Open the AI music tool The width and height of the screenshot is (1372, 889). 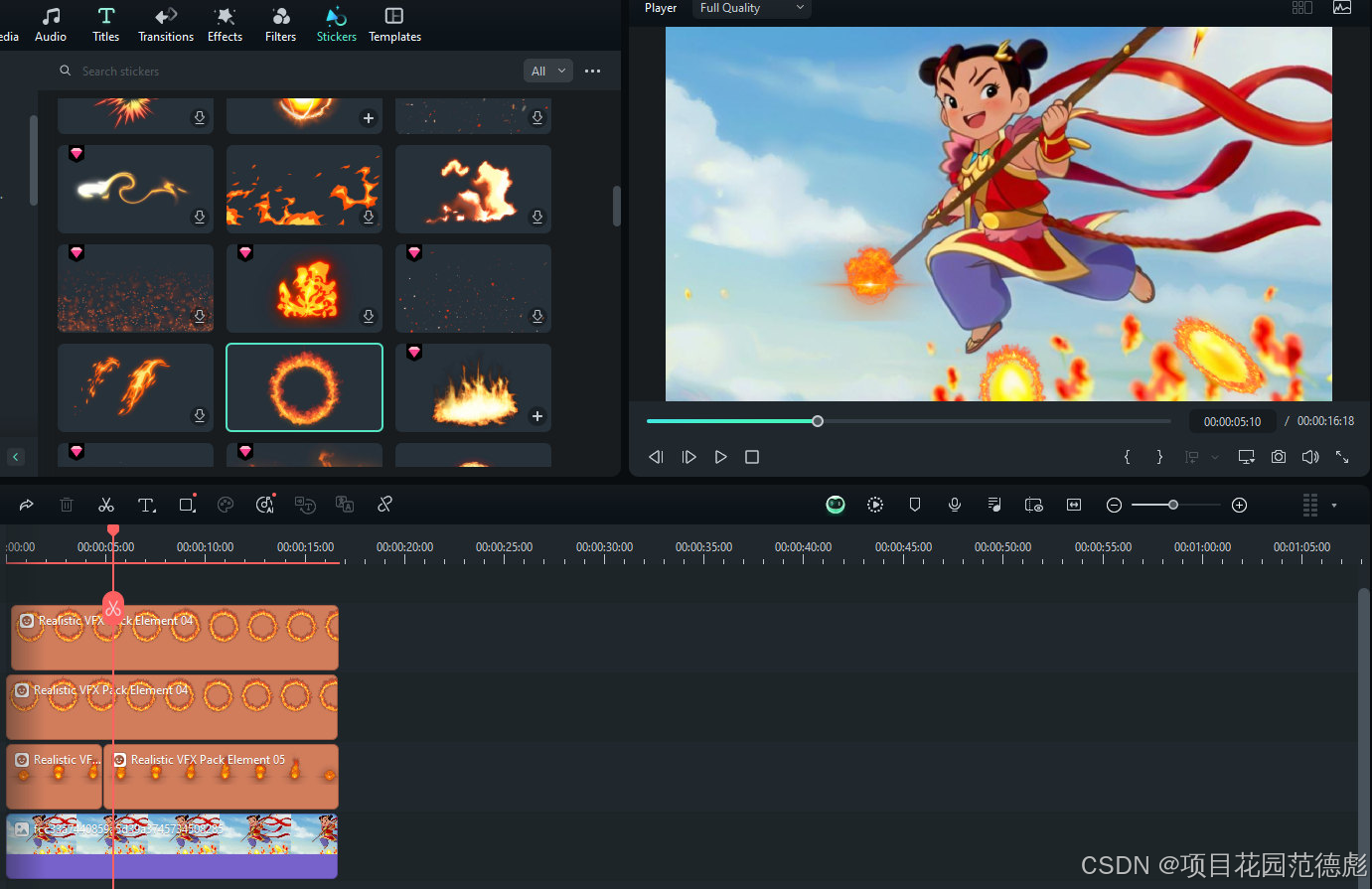tap(265, 505)
